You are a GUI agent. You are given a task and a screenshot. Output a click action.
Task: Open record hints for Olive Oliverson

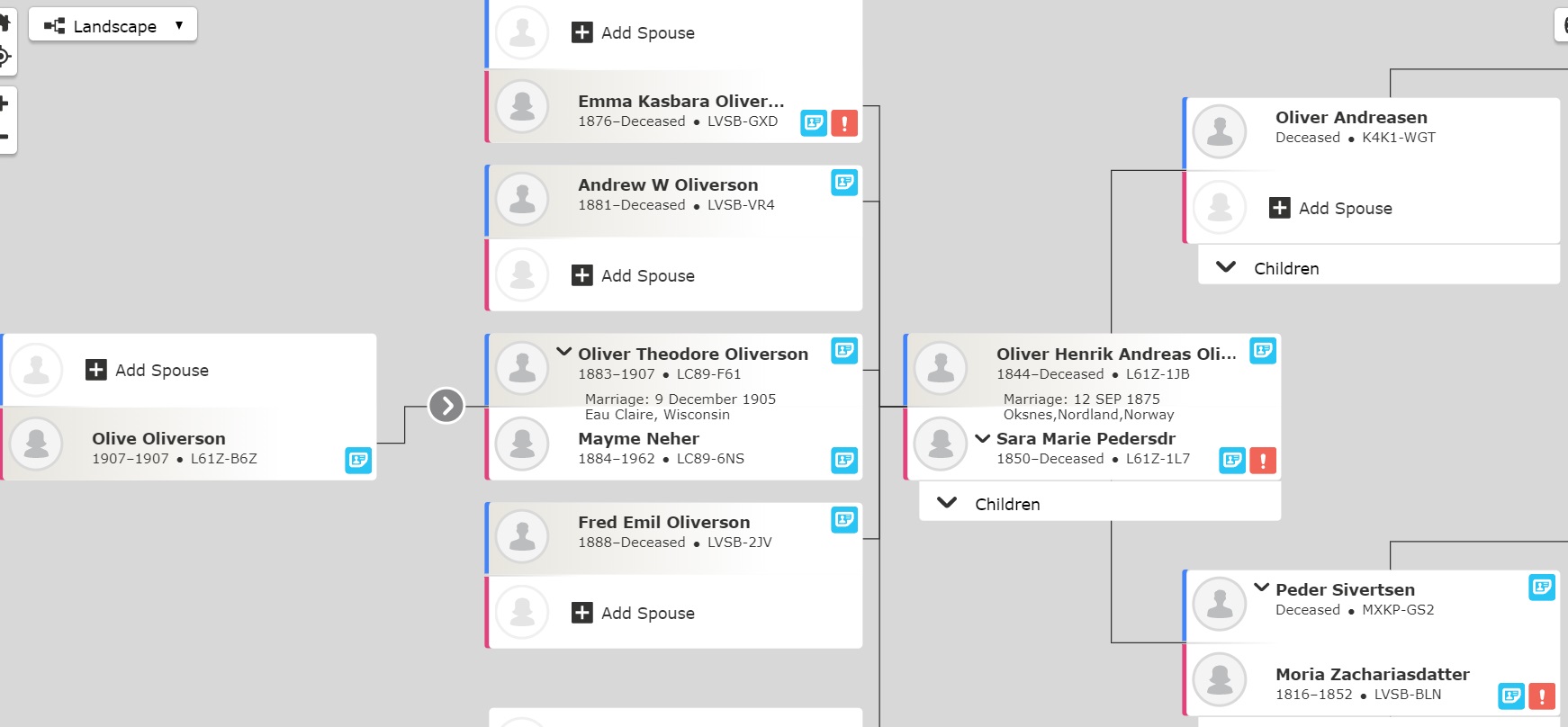(358, 460)
